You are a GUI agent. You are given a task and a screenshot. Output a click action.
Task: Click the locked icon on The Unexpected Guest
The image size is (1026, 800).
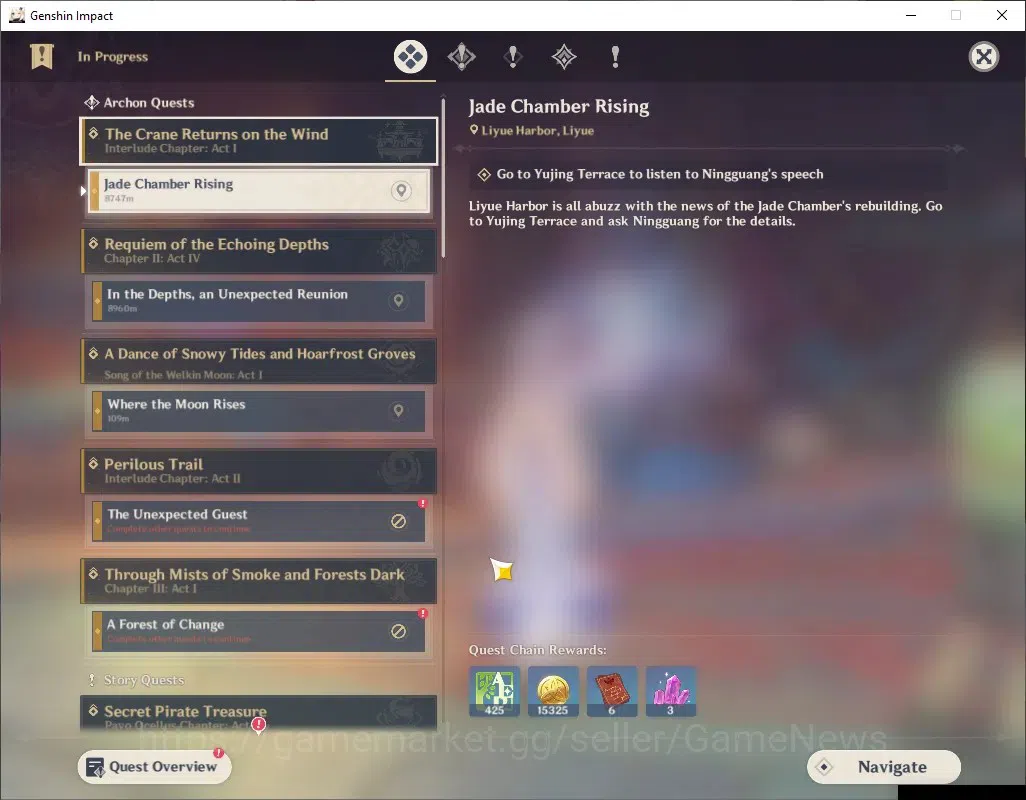(398, 521)
